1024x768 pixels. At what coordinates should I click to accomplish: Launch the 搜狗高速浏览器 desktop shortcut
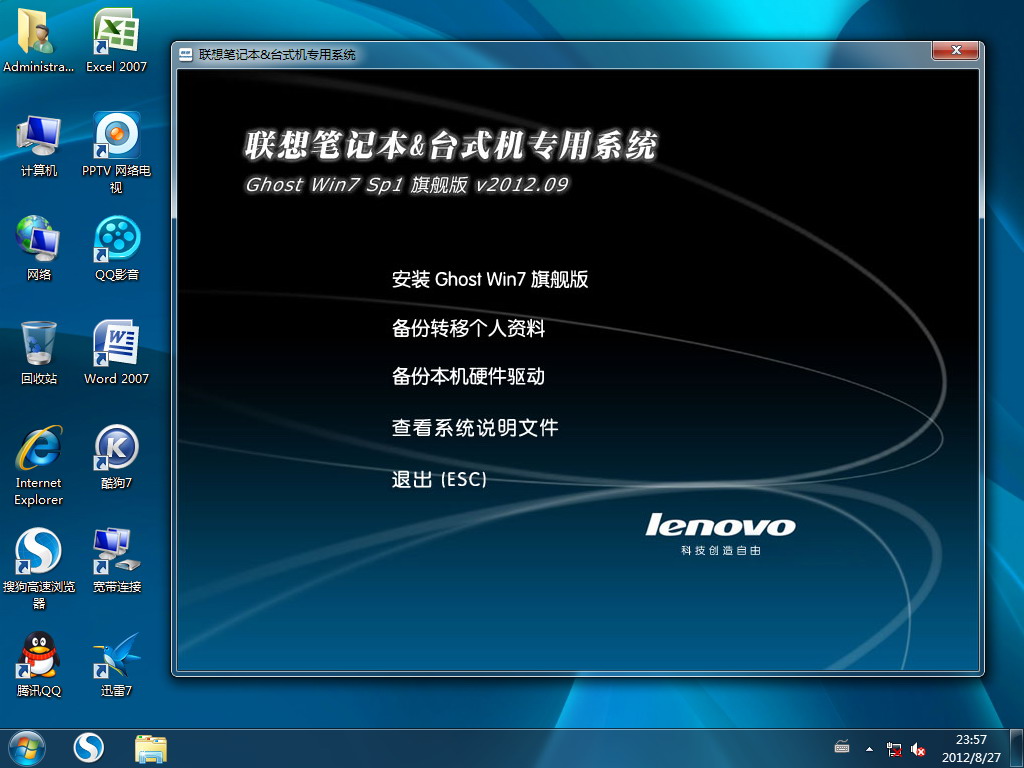[39, 569]
